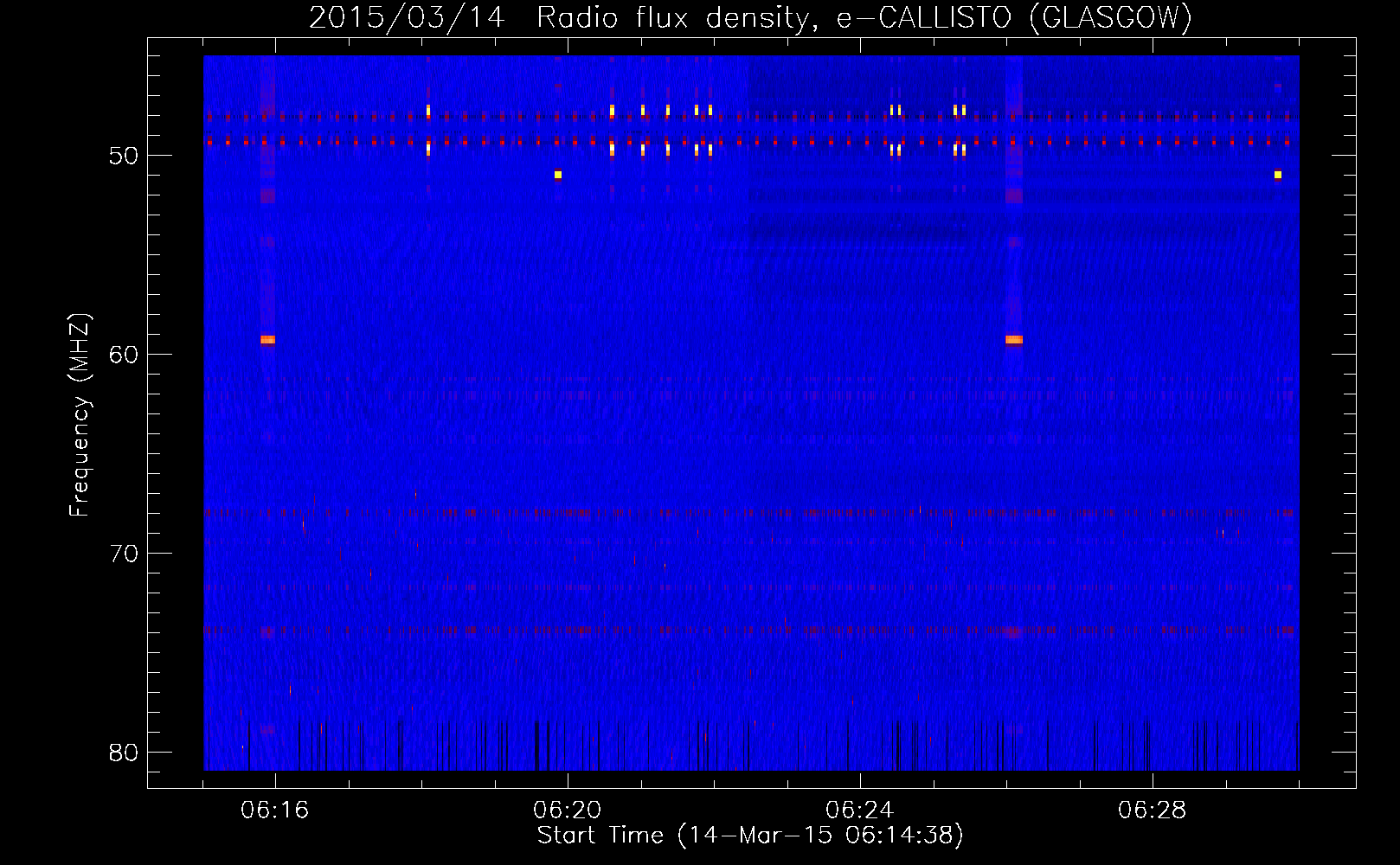Click the 80 frequency tick label
This screenshot has height=865, width=1400.
[x=124, y=753]
